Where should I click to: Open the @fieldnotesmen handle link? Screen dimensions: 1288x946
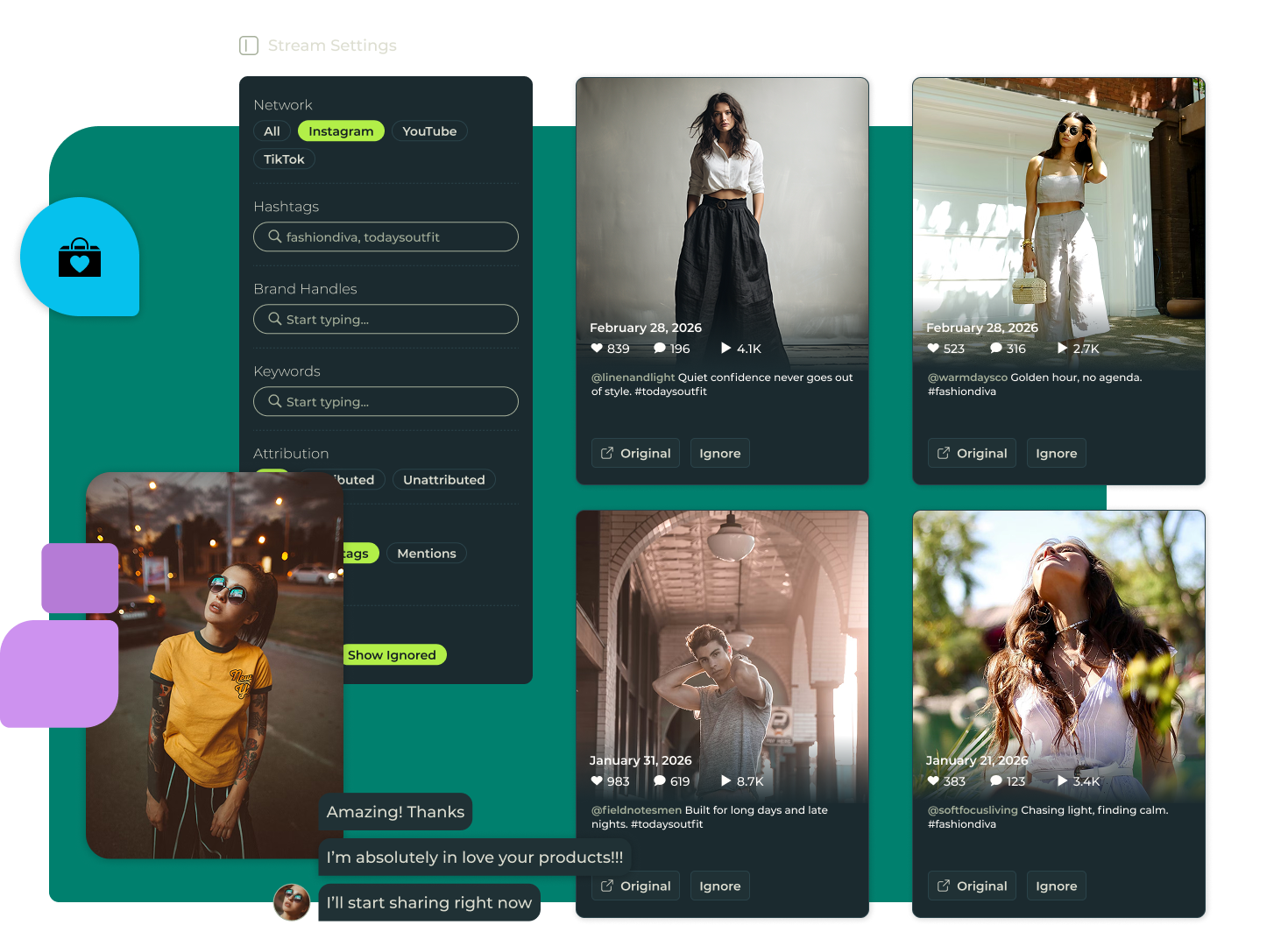click(636, 810)
